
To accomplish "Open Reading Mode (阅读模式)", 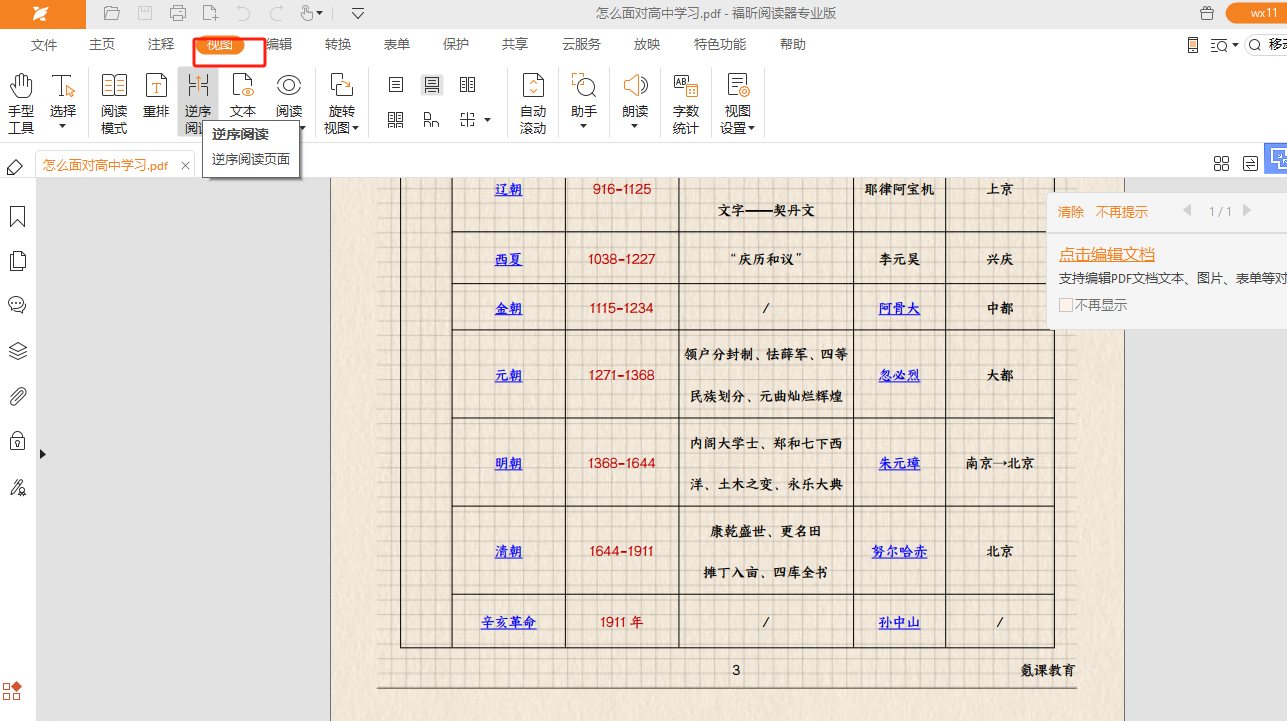I will (x=114, y=103).
